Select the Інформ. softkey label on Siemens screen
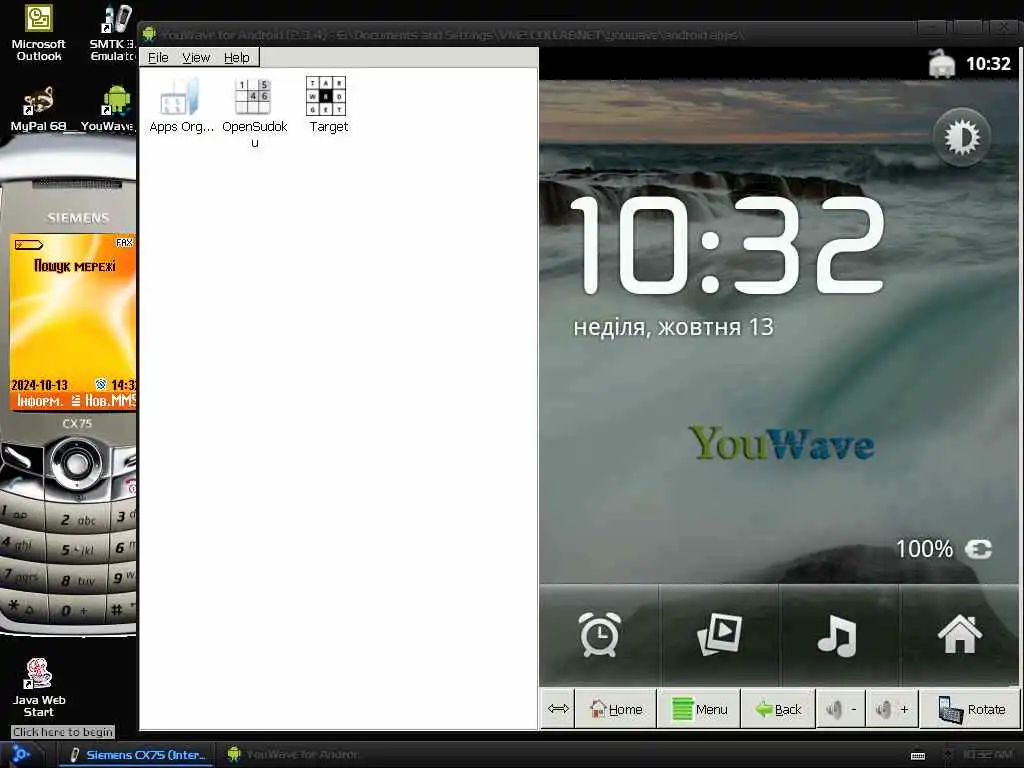Viewport: 1024px width, 768px height. [x=40, y=400]
